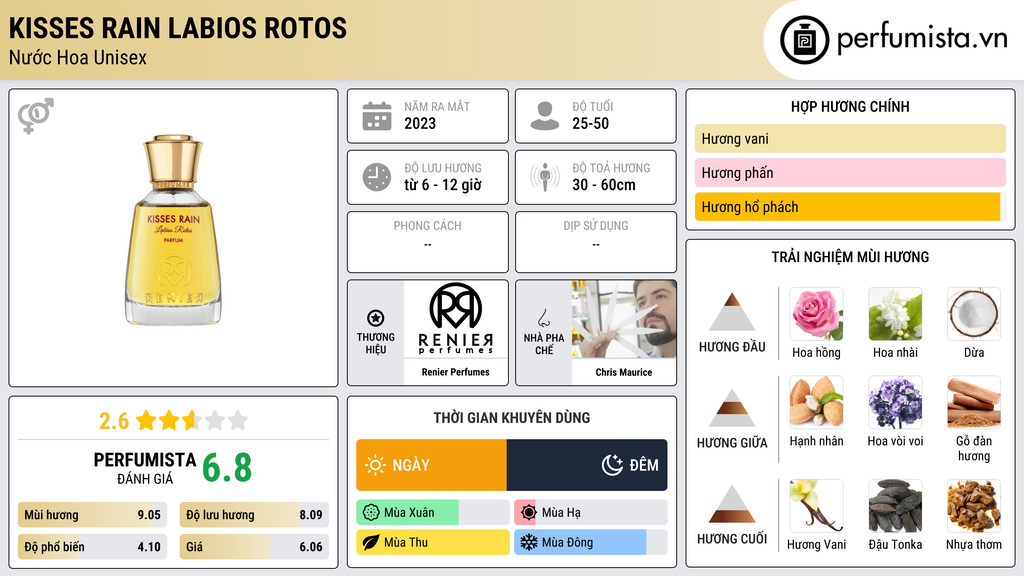
Task: Click the Mùa Thu season bar
Action: (433, 542)
